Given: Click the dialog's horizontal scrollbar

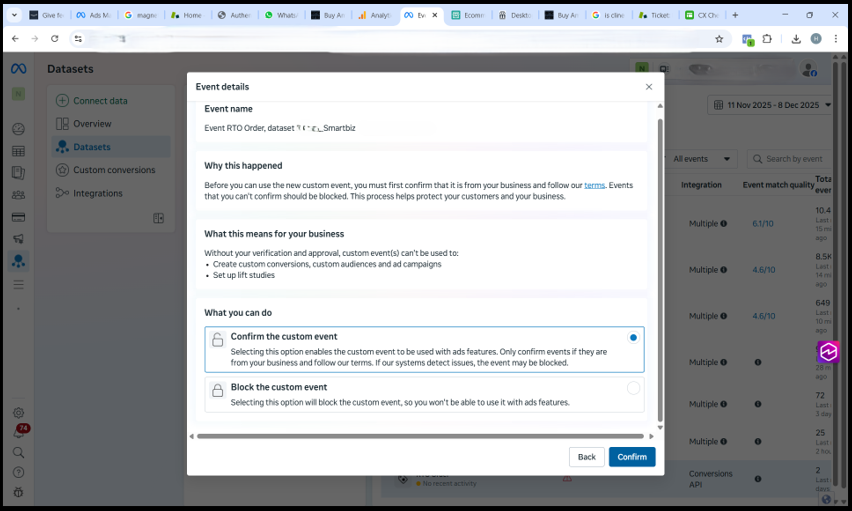Looking at the screenshot, I should pos(420,436).
